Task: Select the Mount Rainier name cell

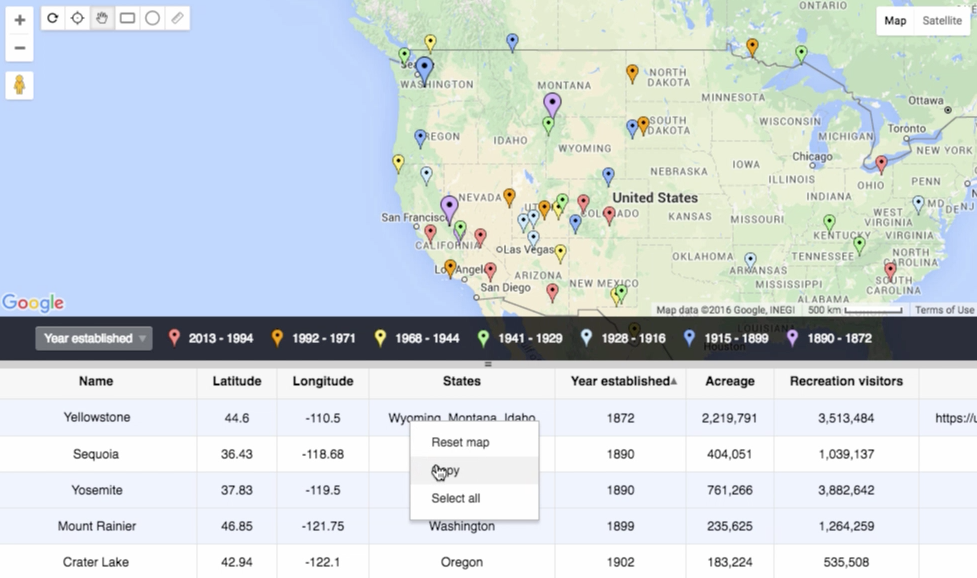Action: (x=97, y=526)
